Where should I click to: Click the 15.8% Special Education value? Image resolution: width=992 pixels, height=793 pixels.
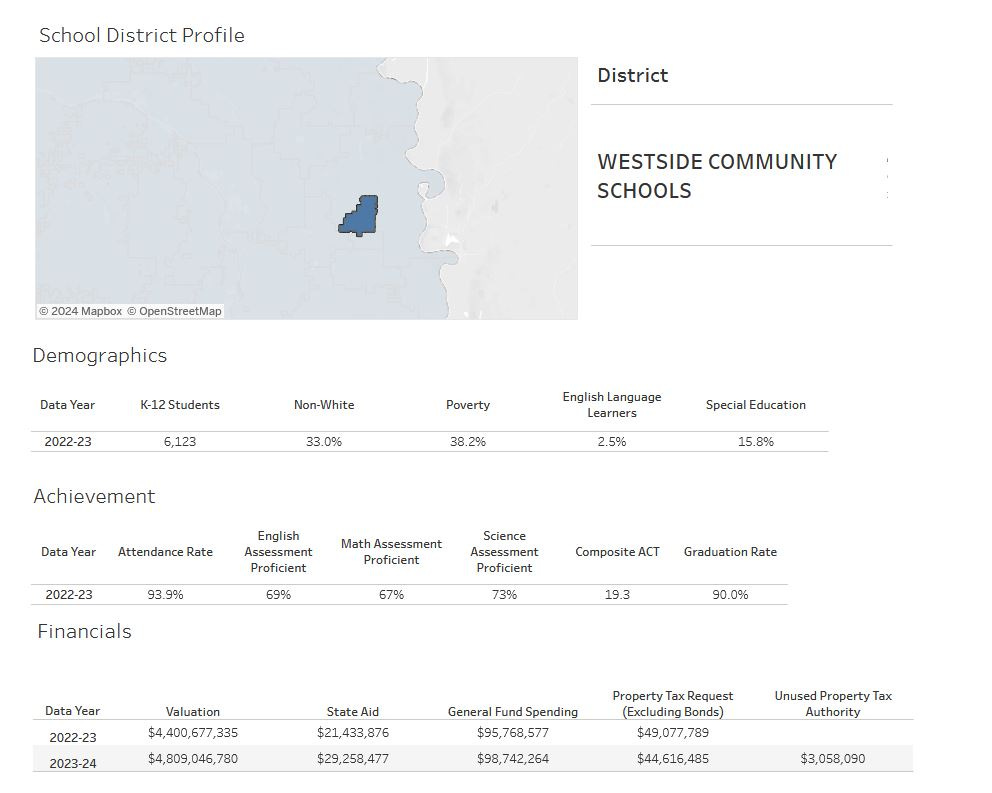pos(756,442)
